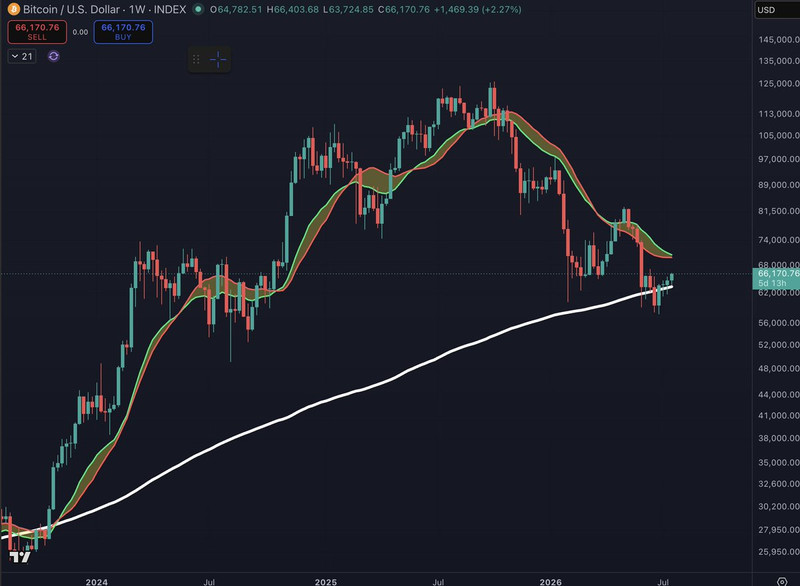
Task: Click the 48,000.00 price scale label
Action: pos(779,369)
